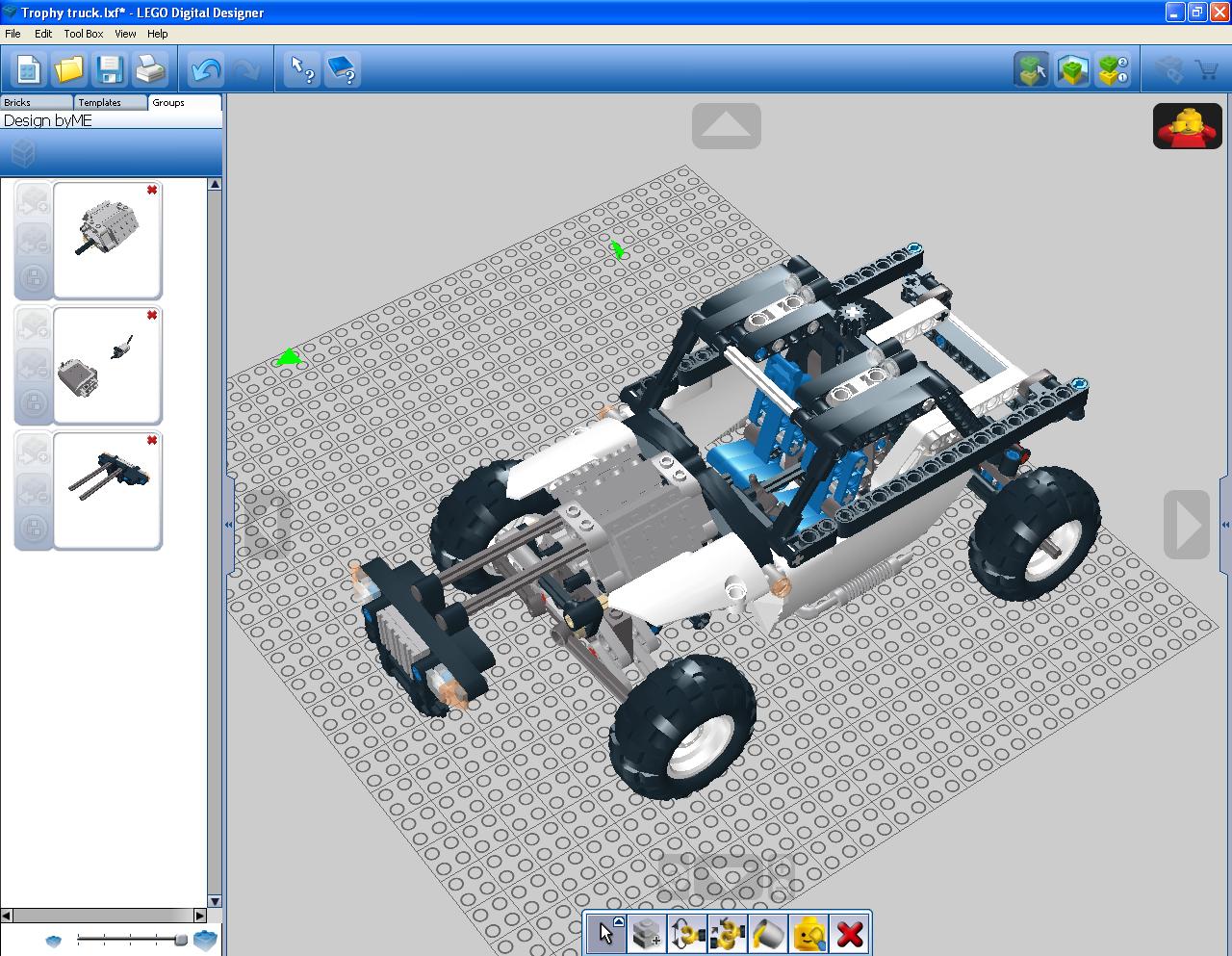Choose the red X Delete tool
Viewport: 1232px width, 956px height.
(849, 933)
